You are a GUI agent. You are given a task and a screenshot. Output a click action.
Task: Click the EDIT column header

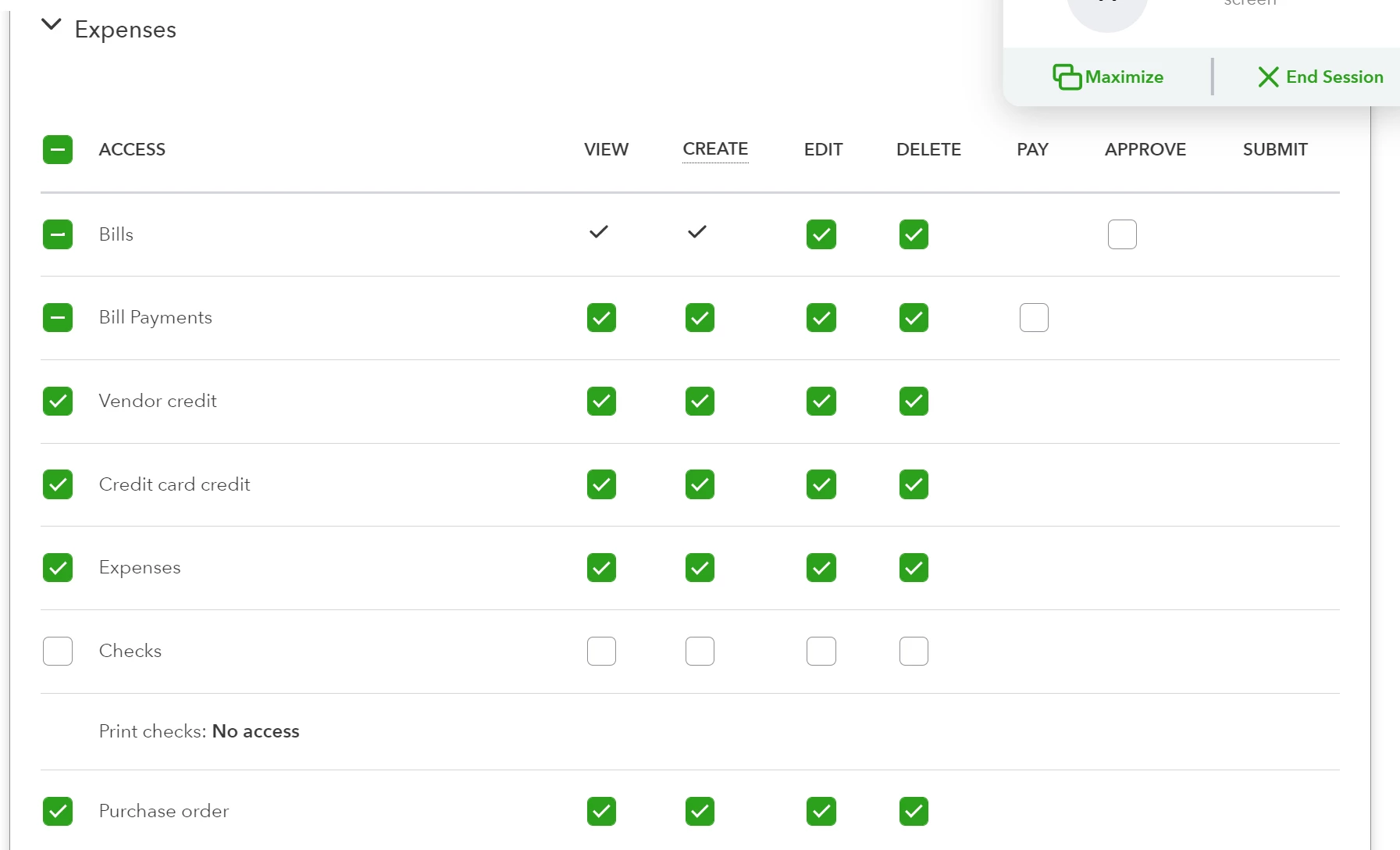coord(823,149)
